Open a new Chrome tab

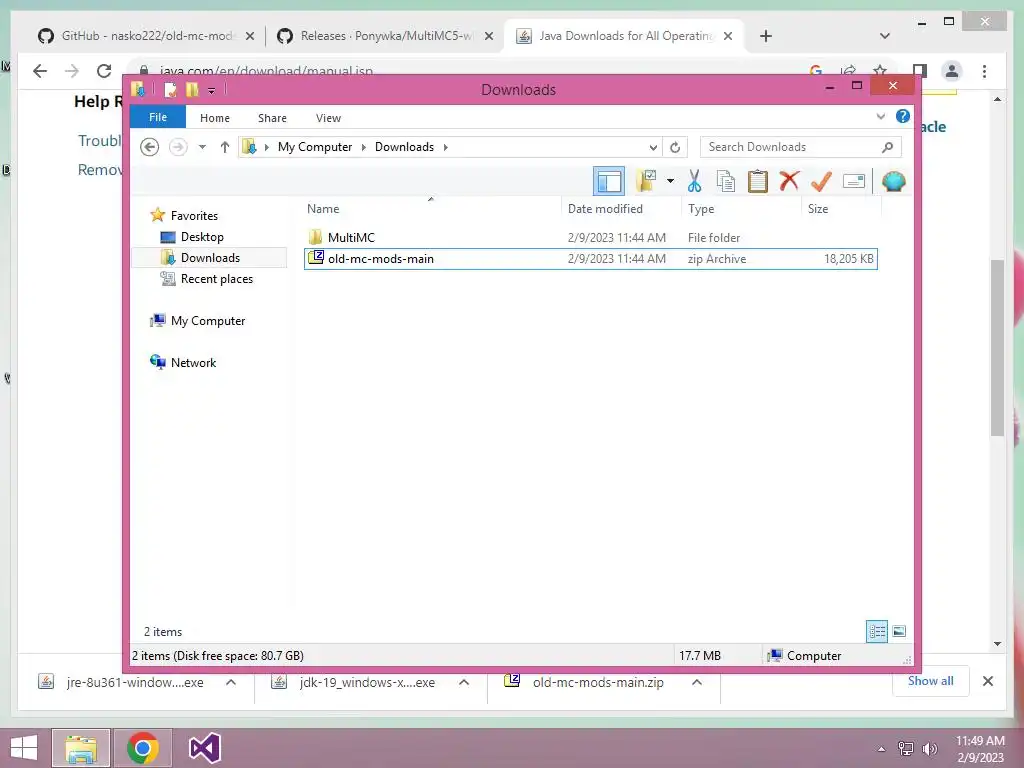(x=766, y=36)
